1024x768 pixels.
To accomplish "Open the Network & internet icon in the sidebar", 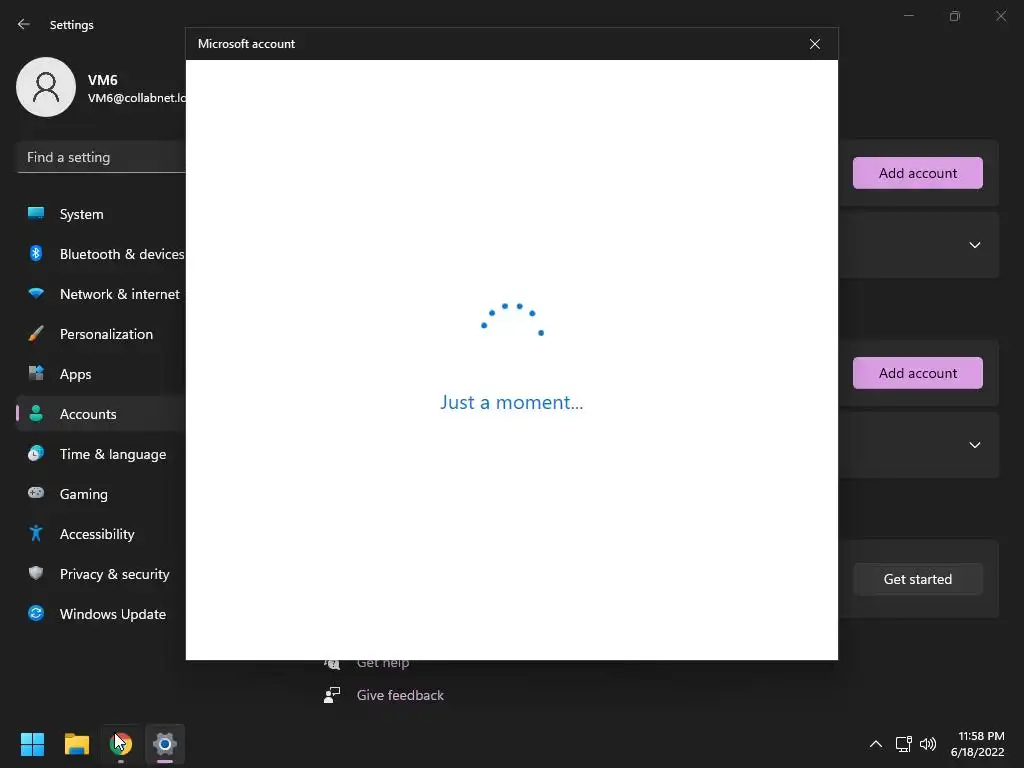I will coord(36,294).
